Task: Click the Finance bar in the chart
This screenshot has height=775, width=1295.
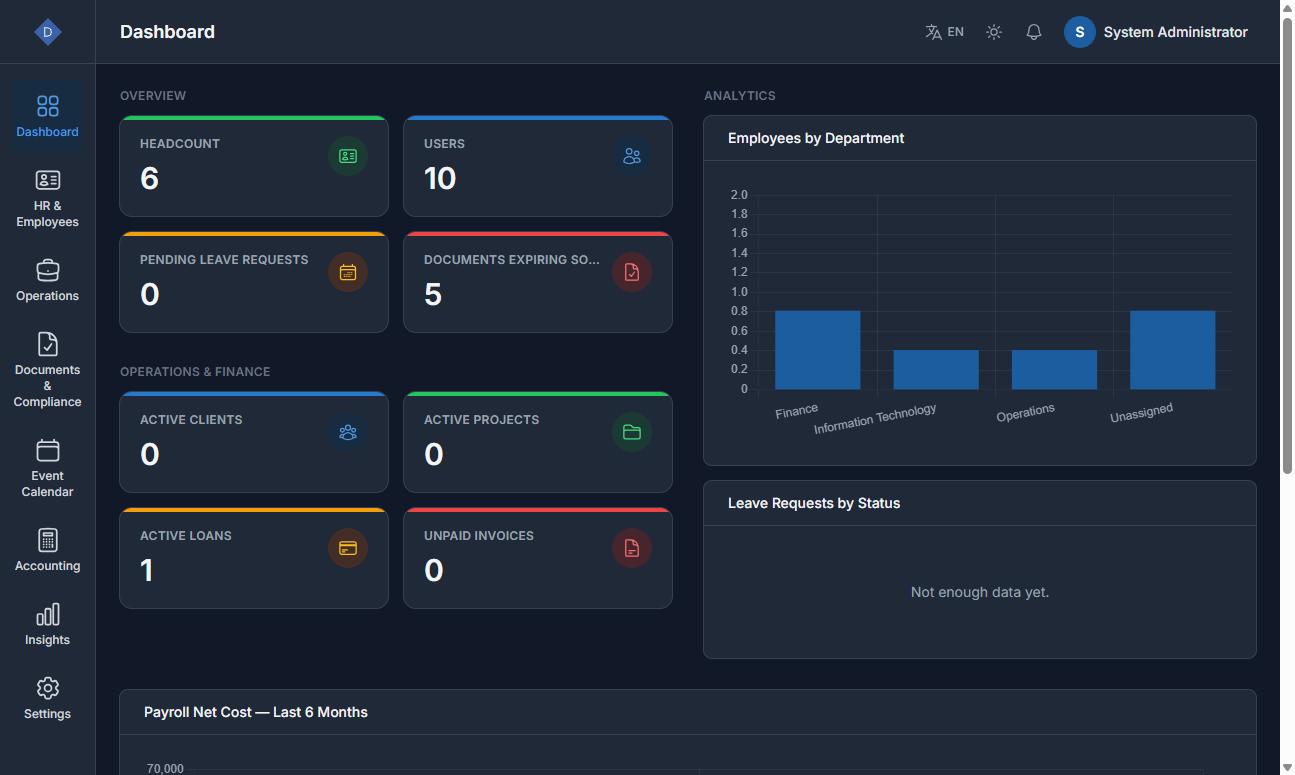Action: (x=817, y=350)
